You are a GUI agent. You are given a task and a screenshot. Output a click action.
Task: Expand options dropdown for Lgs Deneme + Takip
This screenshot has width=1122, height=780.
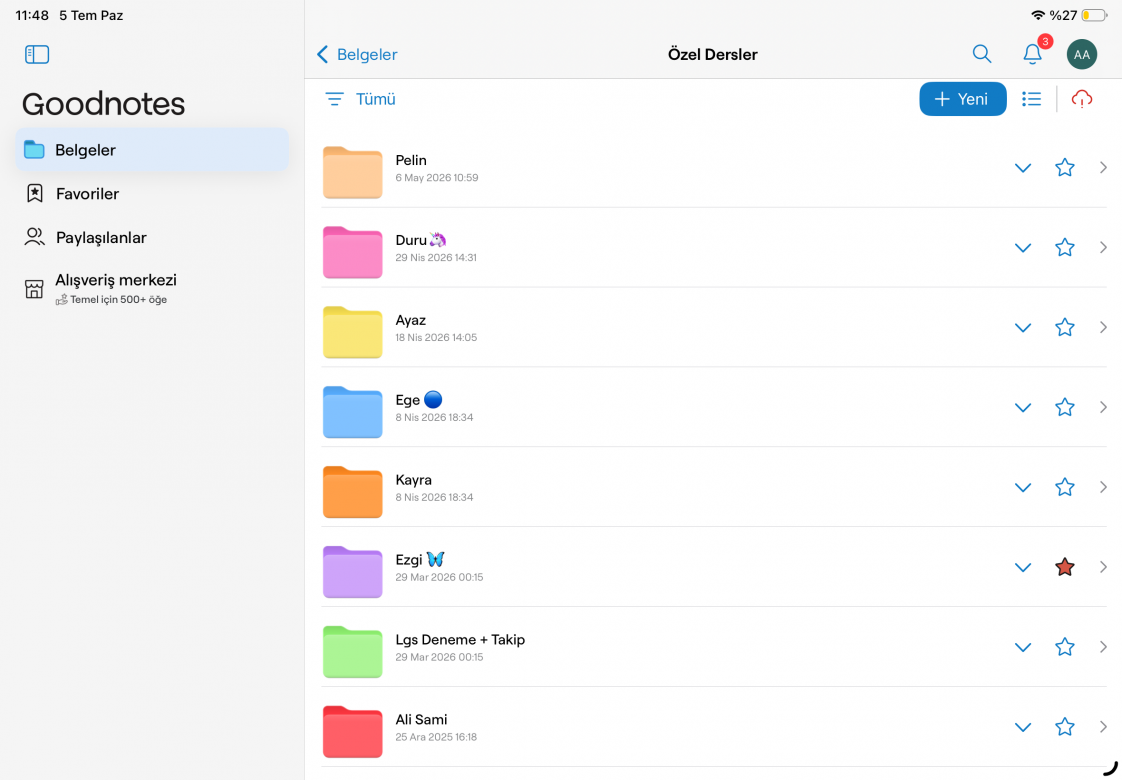(x=1023, y=648)
